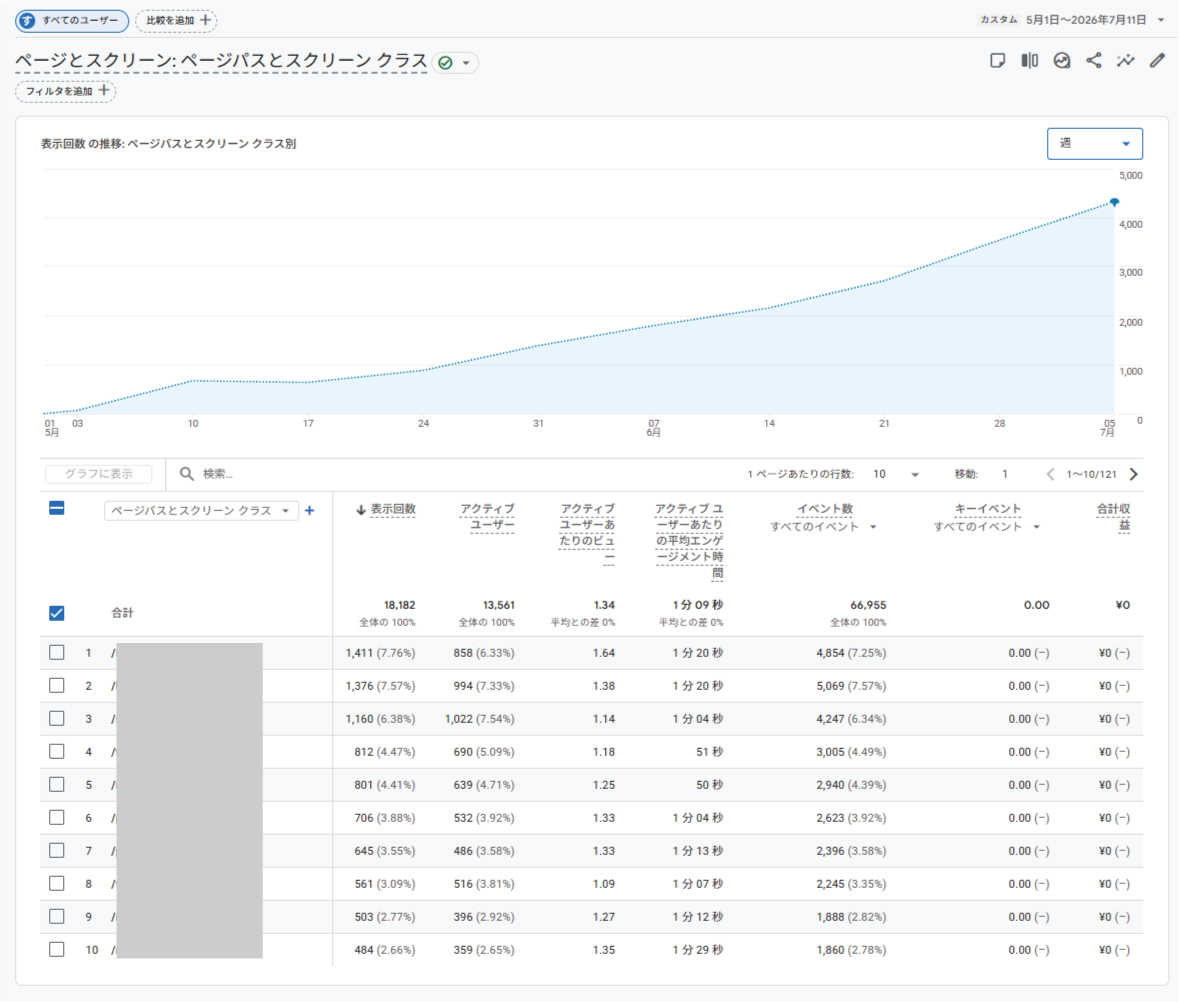Open the キーイベント すべてのイベント dropdown

(987, 527)
